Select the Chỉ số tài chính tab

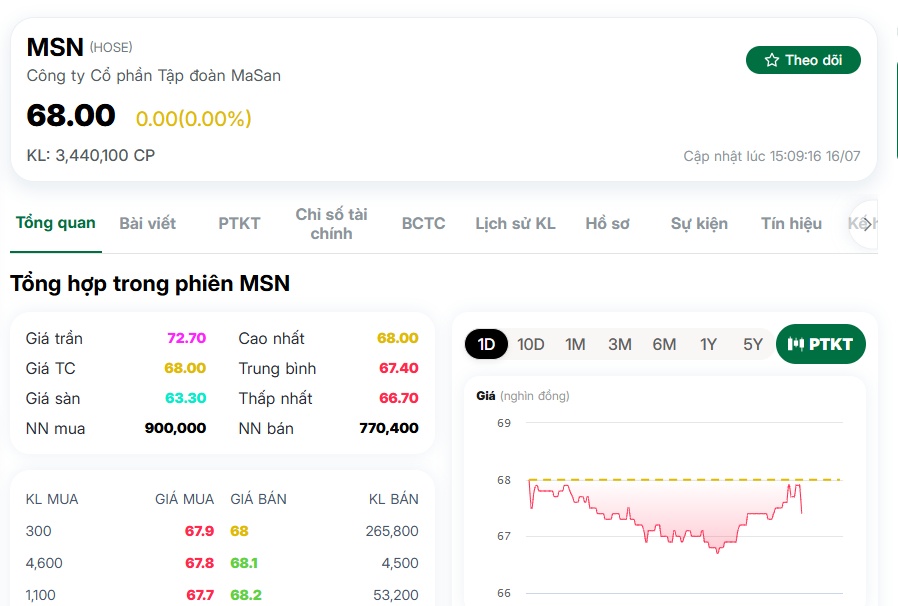tap(331, 224)
